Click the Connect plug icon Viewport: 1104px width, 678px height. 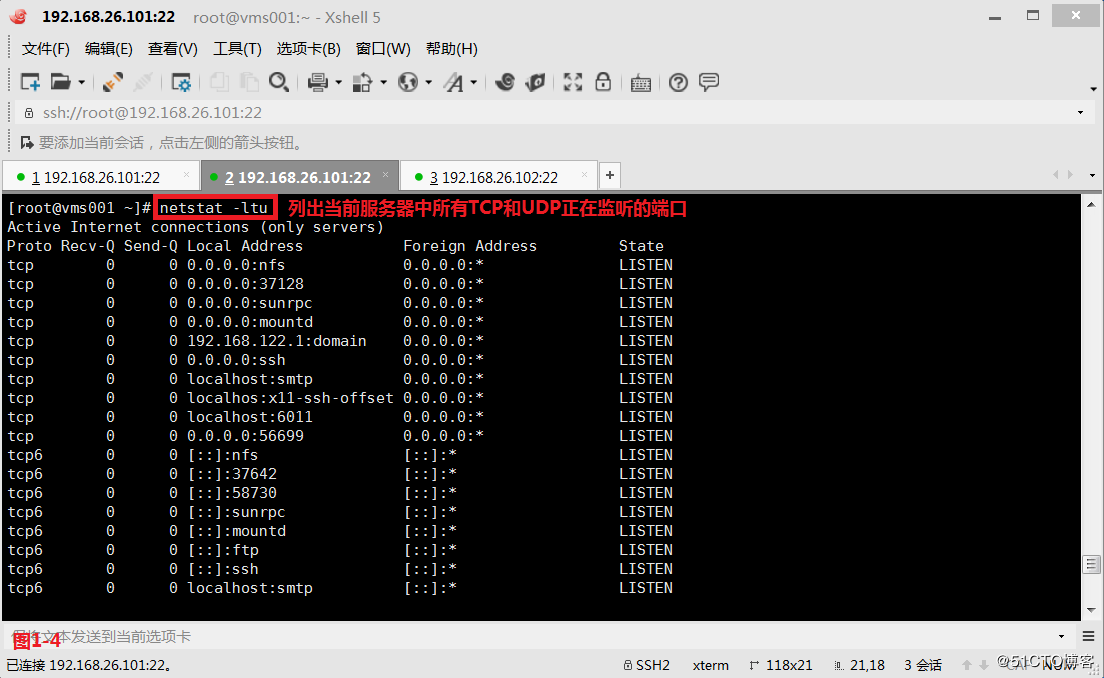(113, 82)
